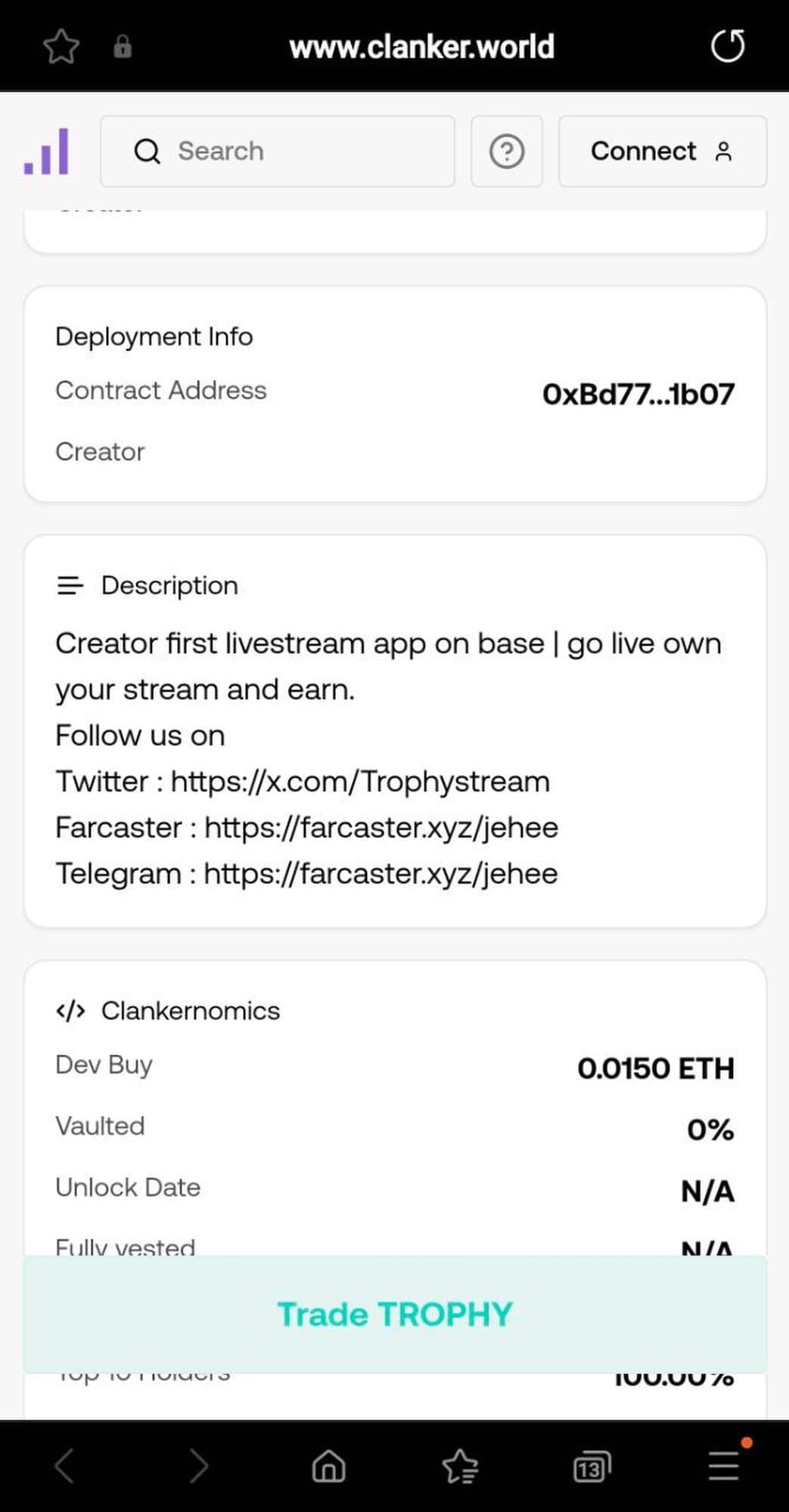Go back with the browser back arrow
Image resolution: width=789 pixels, height=1512 pixels.
[65, 1467]
